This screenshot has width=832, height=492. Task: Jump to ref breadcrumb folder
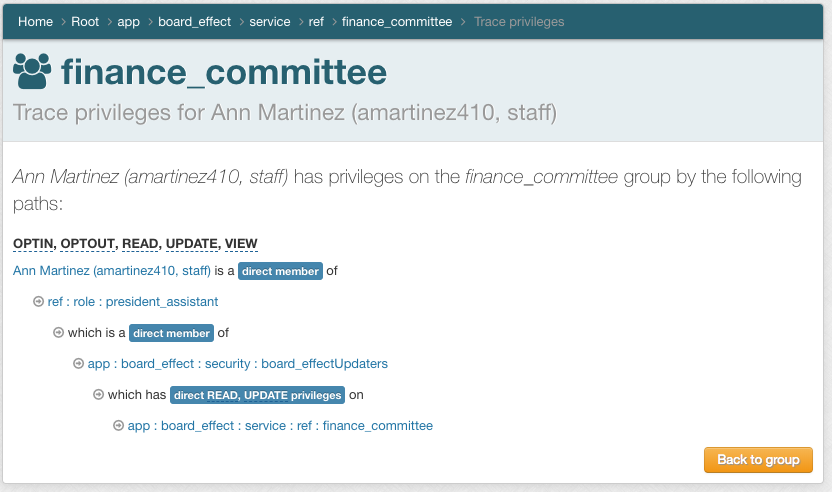316,21
